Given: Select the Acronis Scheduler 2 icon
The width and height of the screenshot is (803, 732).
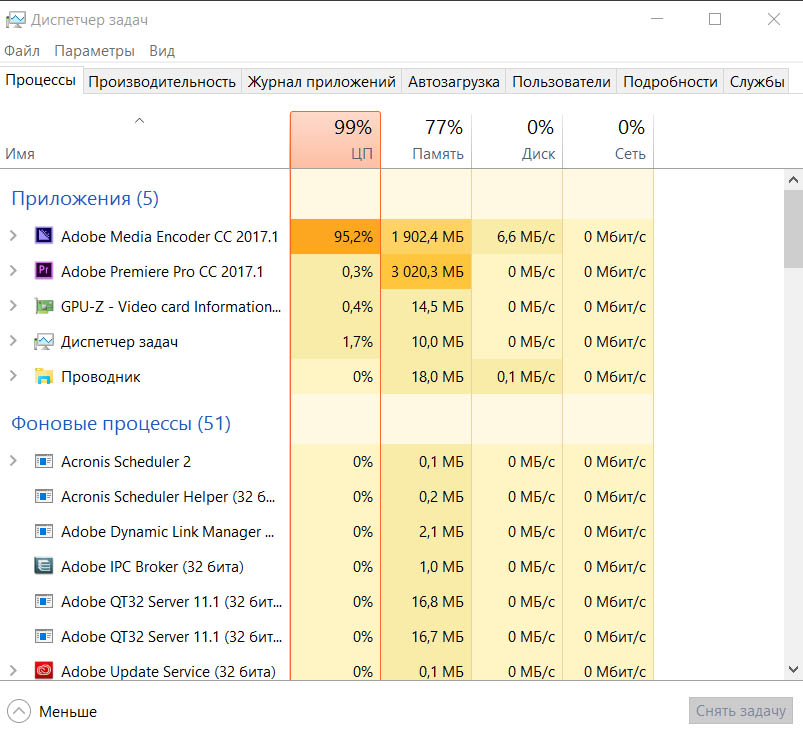Looking at the screenshot, I should 44,461.
